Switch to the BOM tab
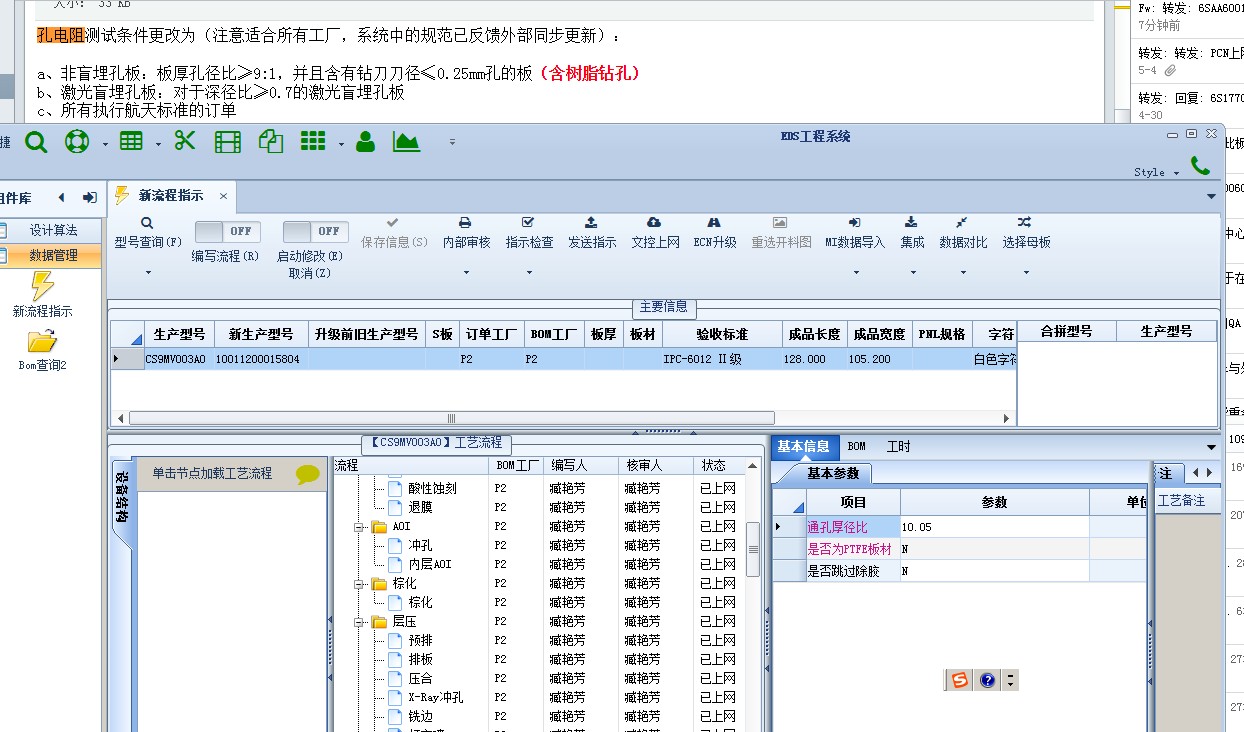 point(856,447)
